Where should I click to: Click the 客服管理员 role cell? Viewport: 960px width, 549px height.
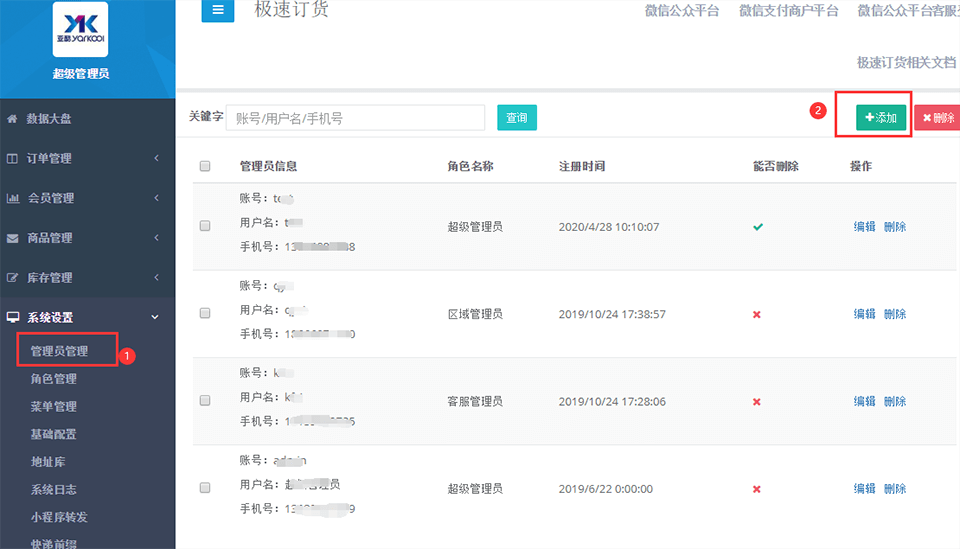tap(475, 401)
